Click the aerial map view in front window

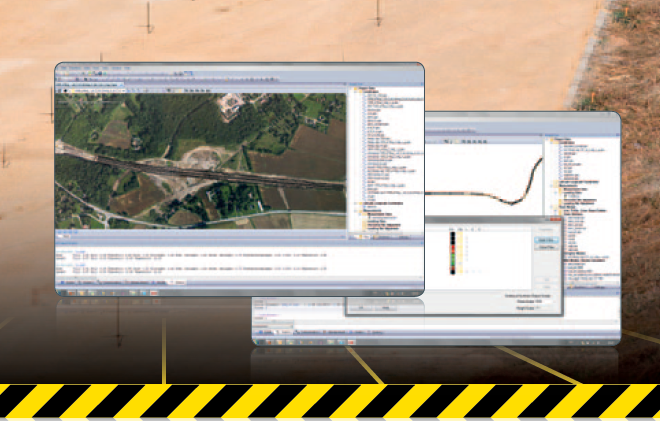point(200,161)
